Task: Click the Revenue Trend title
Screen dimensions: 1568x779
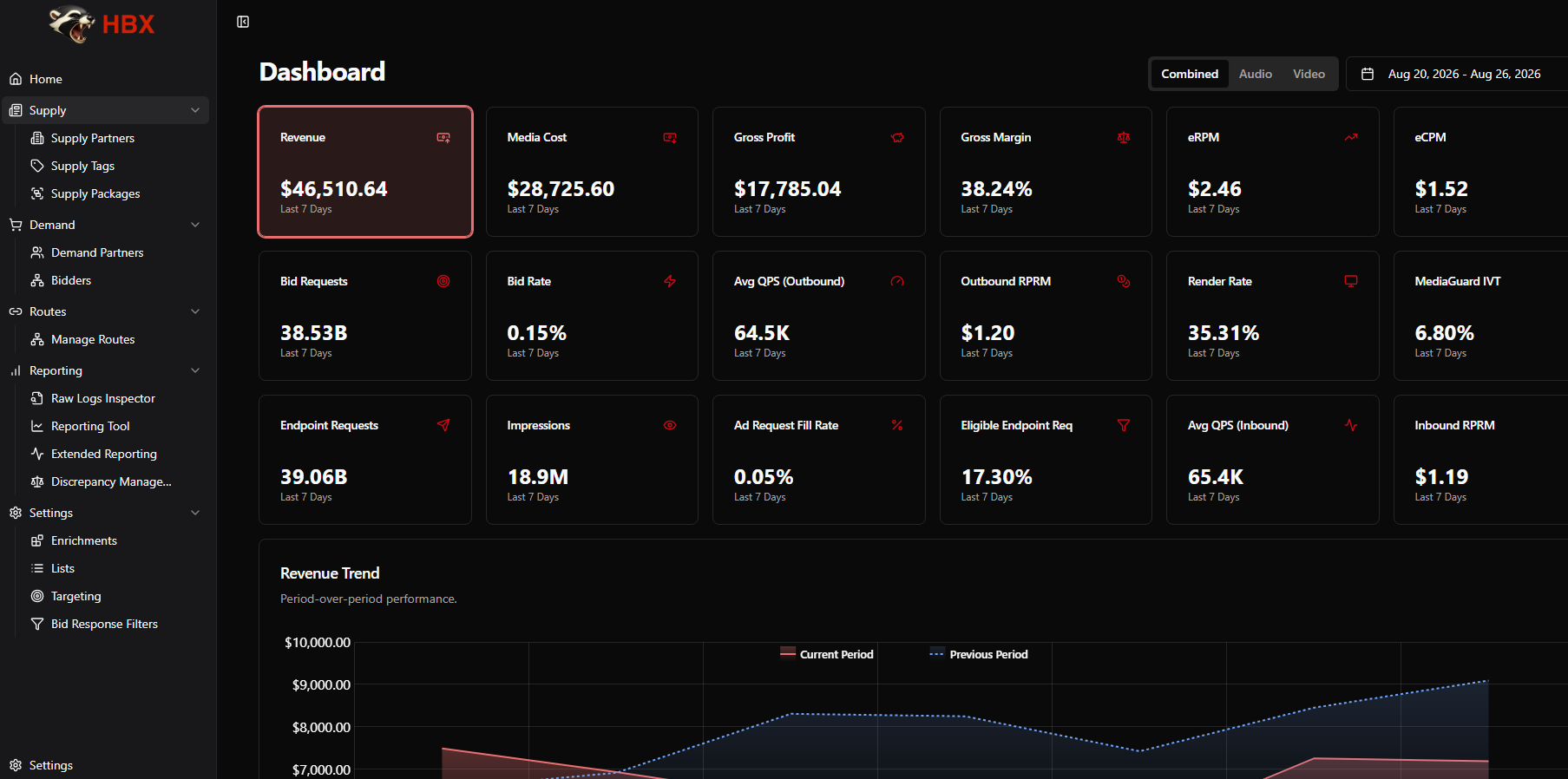Action: (x=330, y=573)
